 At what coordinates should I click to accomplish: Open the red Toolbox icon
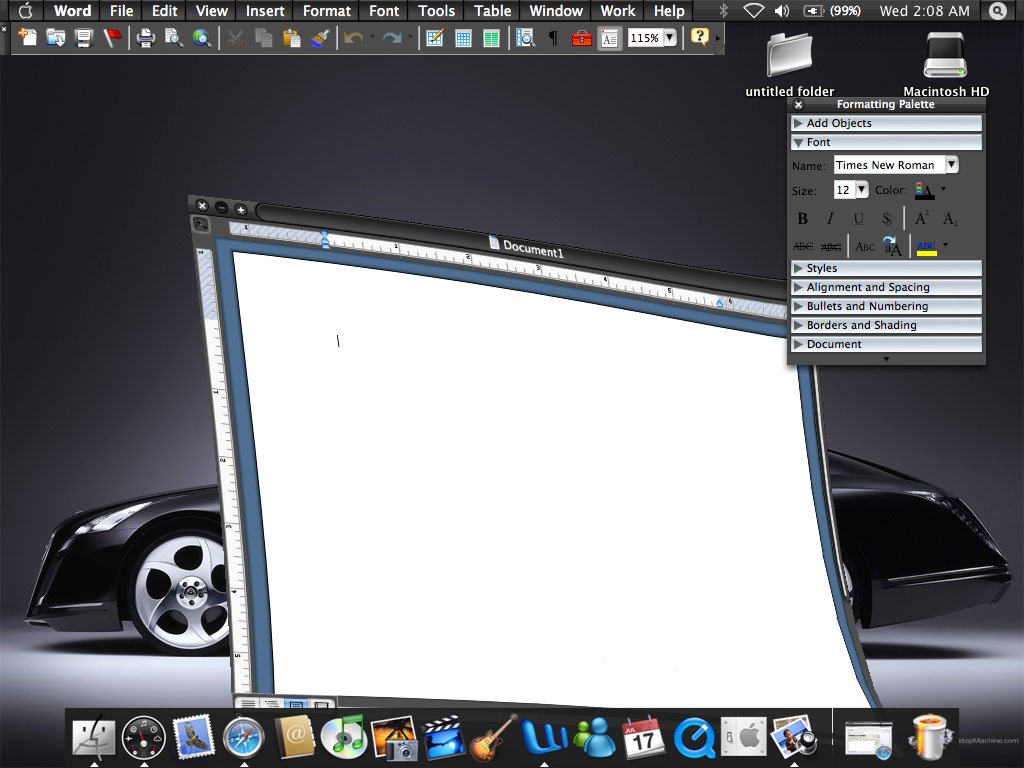[x=581, y=38]
